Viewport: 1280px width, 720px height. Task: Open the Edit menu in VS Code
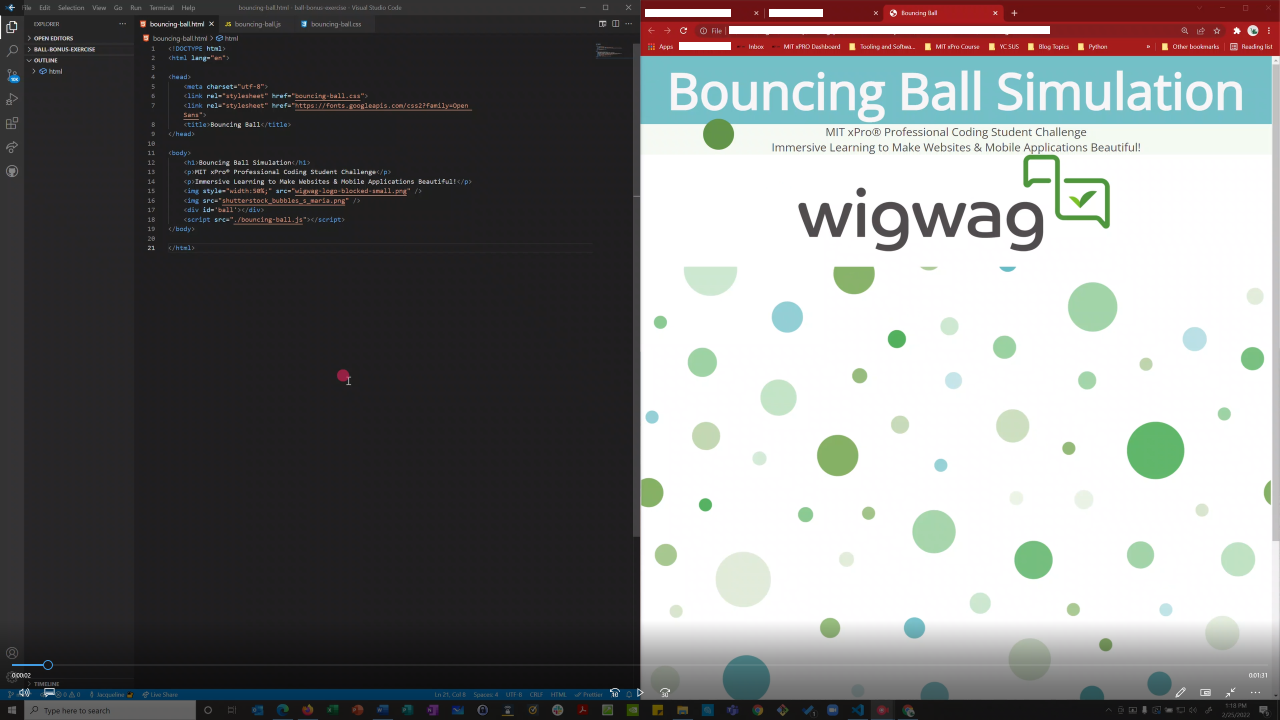(45, 7)
